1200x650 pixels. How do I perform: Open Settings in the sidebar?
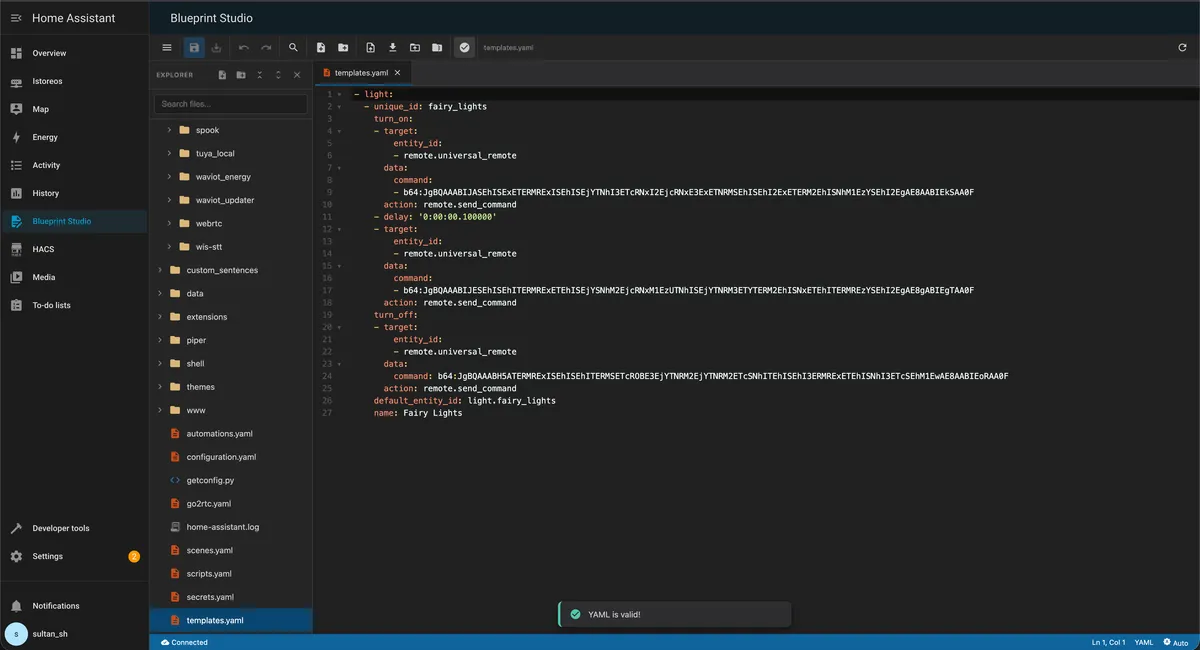[74, 556]
